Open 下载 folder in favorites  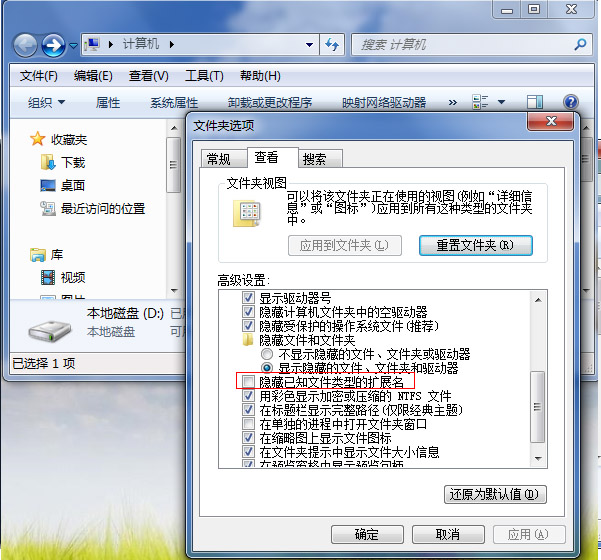[x=72, y=162]
